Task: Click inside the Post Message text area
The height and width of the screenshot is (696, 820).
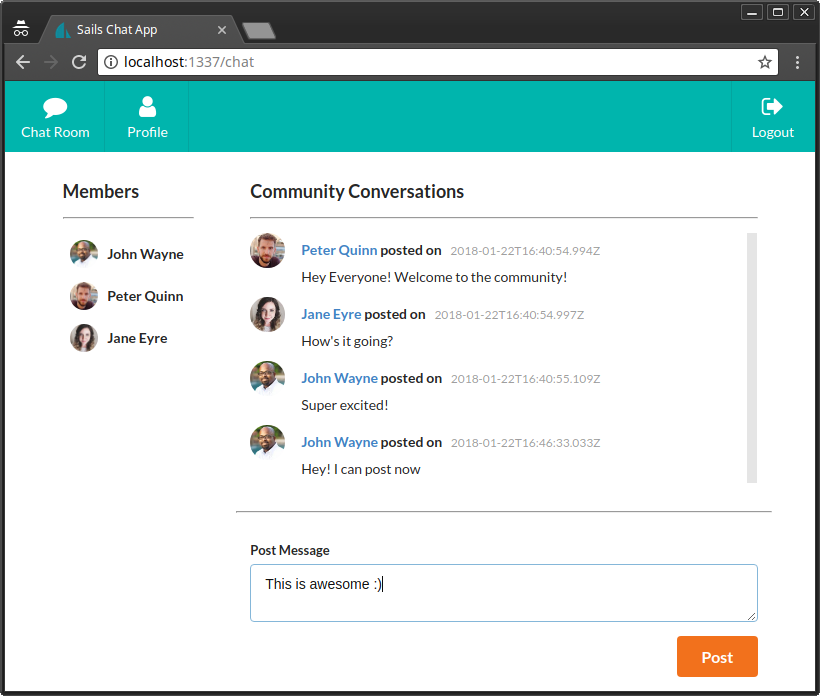Action: pos(504,592)
